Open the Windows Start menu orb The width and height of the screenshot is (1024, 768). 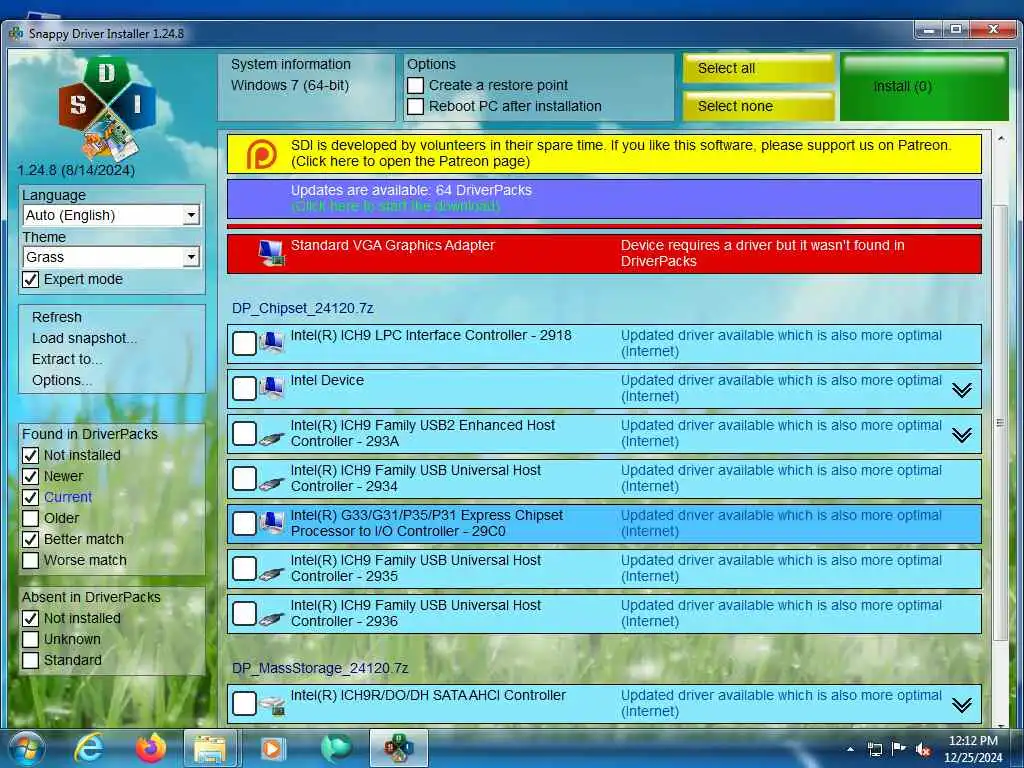pos(27,748)
